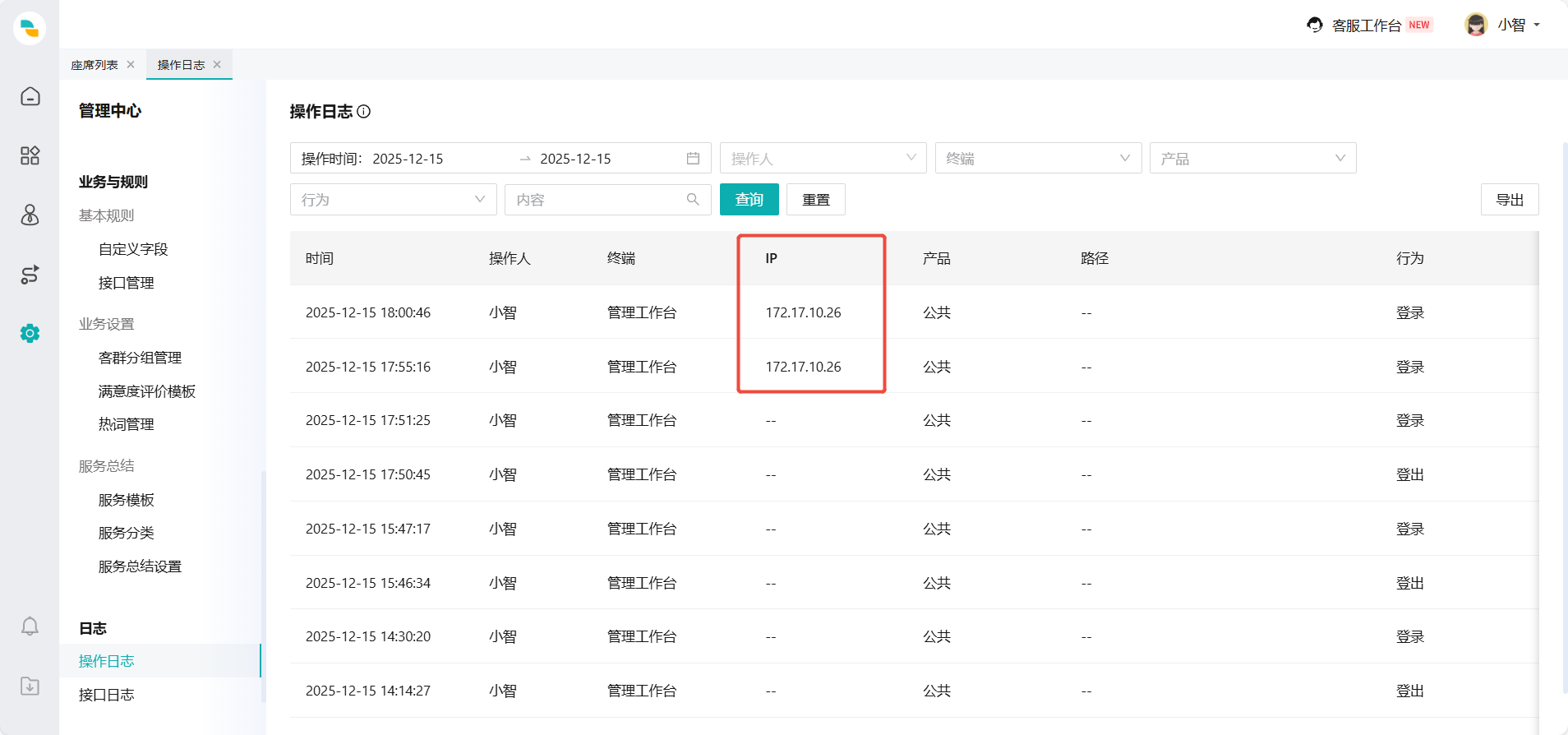Image resolution: width=1568 pixels, height=735 pixels.
Task: Click the home icon in left sidebar
Action: (x=30, y=97)
